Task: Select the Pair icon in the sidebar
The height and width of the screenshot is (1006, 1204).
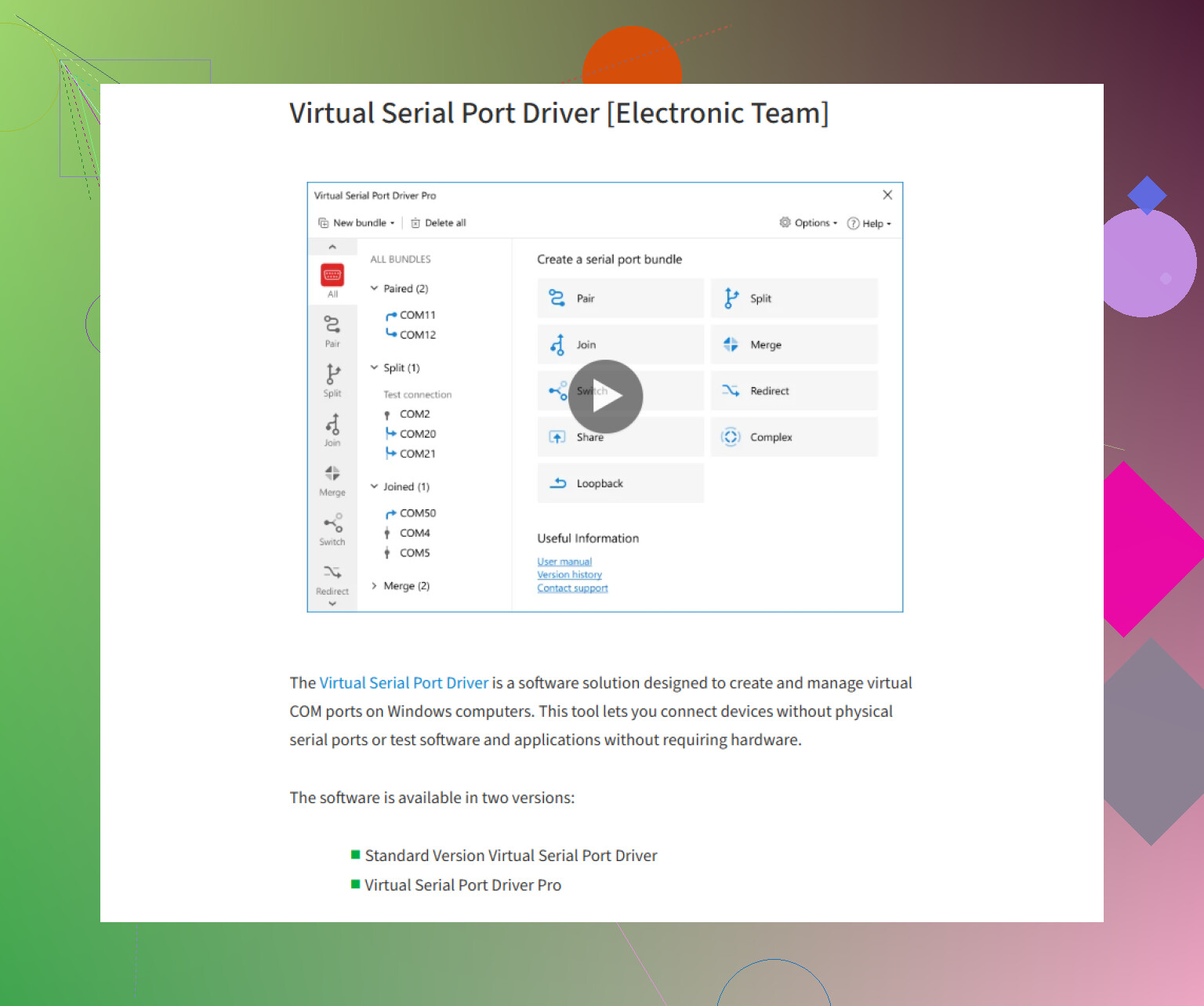Action: click(332, 325)
